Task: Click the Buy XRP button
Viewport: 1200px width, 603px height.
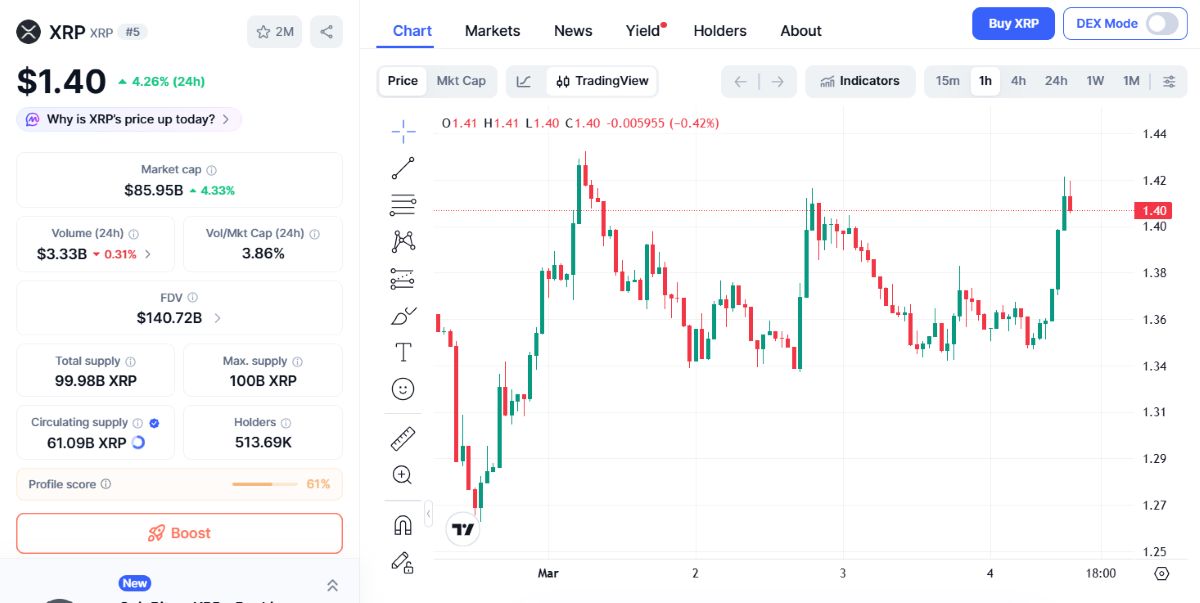Action: [1013, 23]
